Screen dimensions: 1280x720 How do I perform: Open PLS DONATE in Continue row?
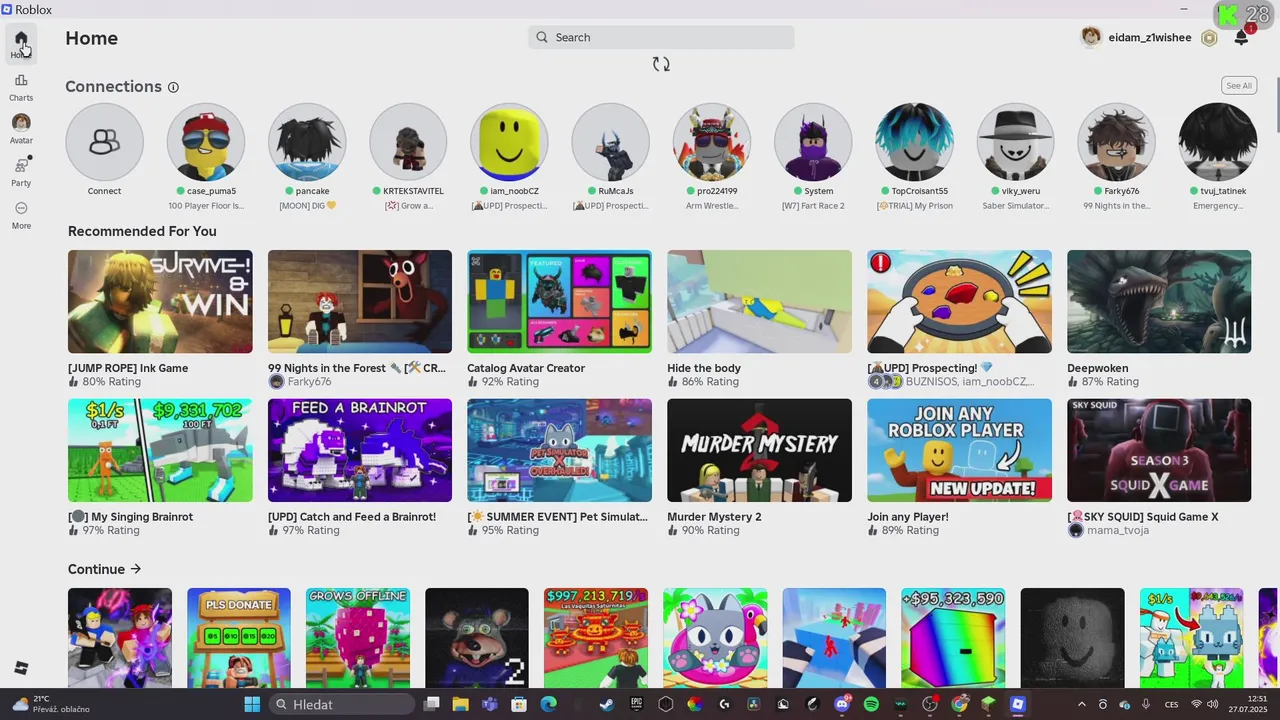click(x=239, y=638)
